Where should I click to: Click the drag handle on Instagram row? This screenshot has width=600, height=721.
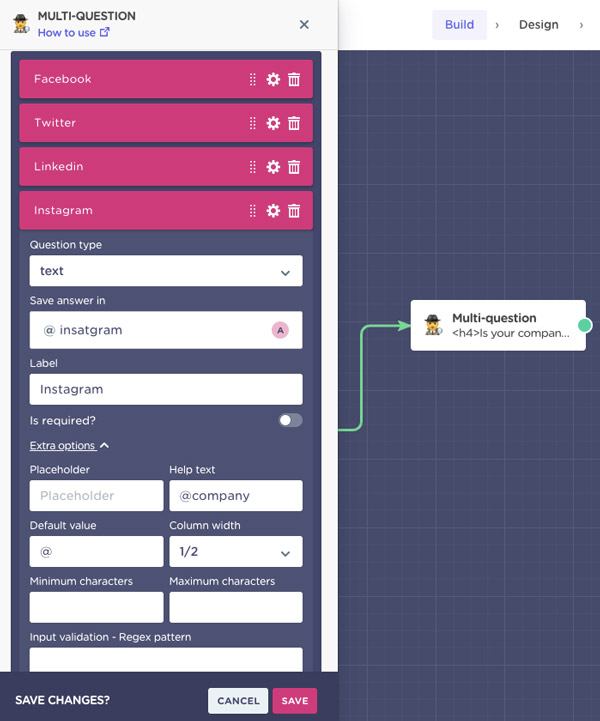point(252,211)
